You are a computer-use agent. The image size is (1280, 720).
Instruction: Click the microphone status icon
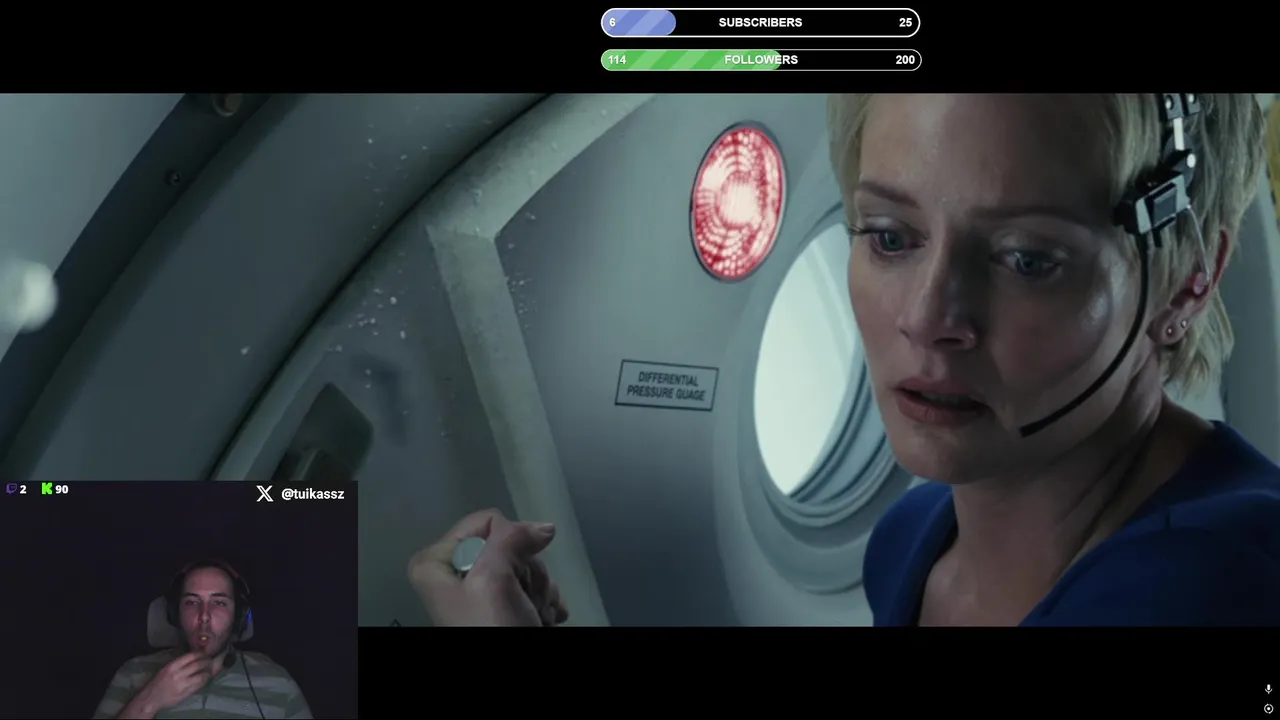pyautogui.click(x=1268, y=689)
